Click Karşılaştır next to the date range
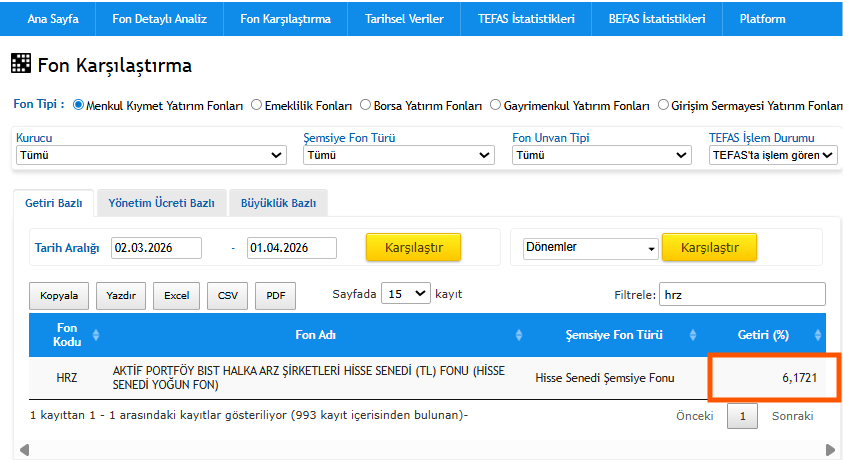 tap(413, 247)
